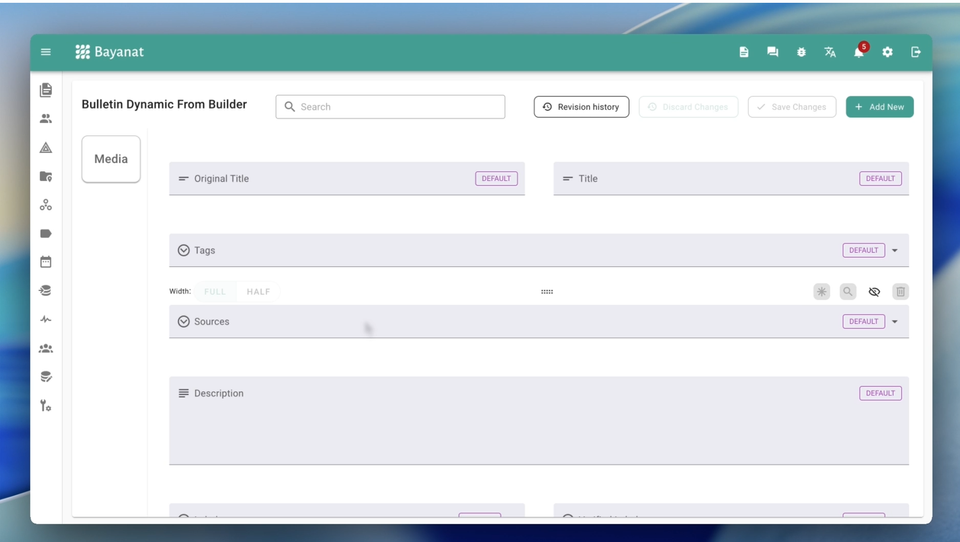Click DEFAULT badge on Tags field
Viewport: 960px width, 542px height.
[x=863, y=250]
